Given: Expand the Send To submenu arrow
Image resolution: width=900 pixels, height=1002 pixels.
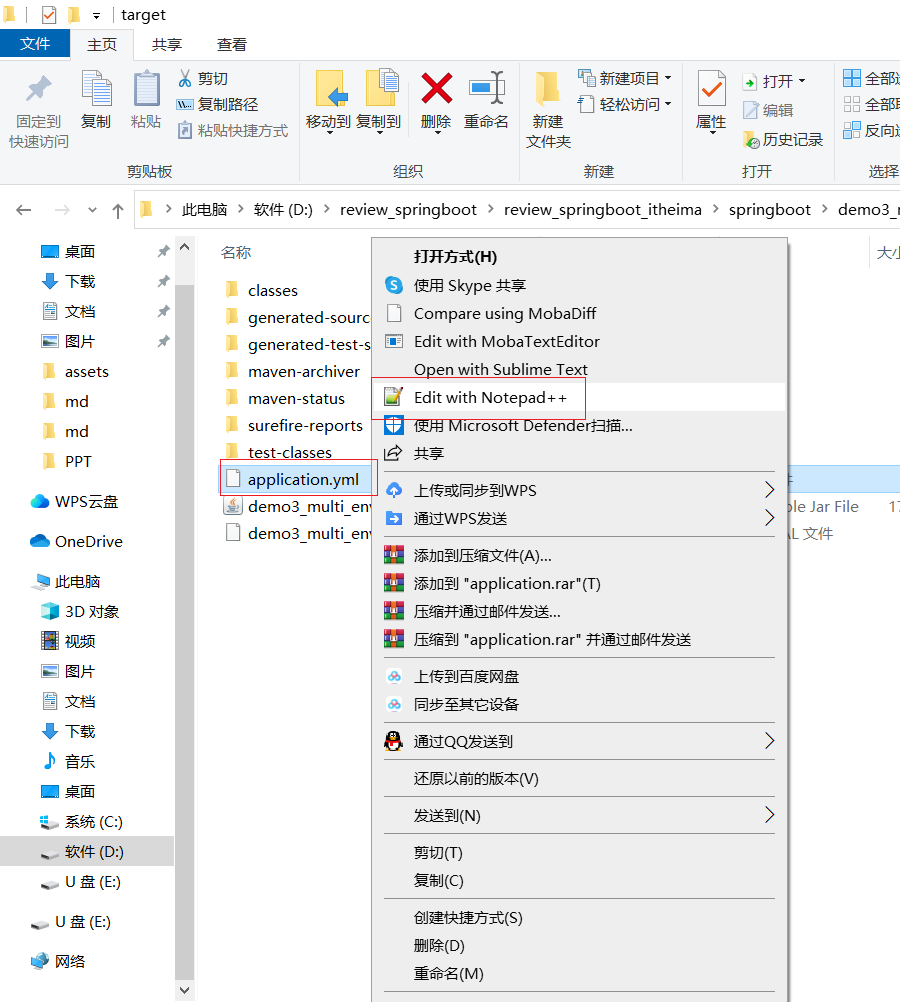Looking at the screenshot, I should point(769,815).
